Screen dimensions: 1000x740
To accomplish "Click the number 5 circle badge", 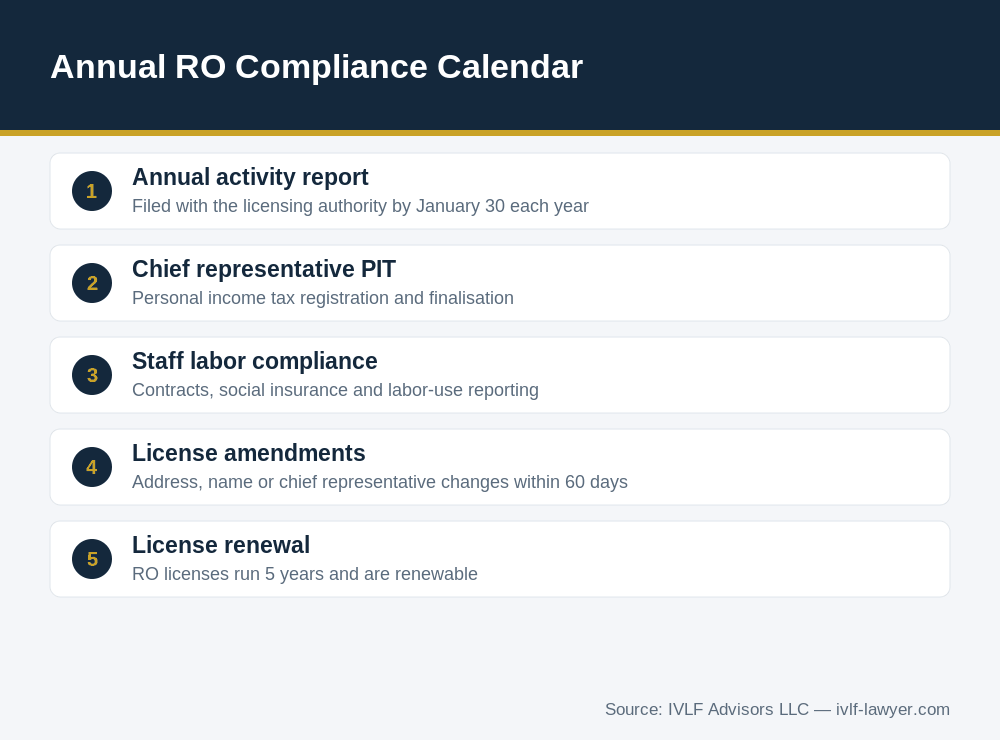I will (x=92, y=559).
